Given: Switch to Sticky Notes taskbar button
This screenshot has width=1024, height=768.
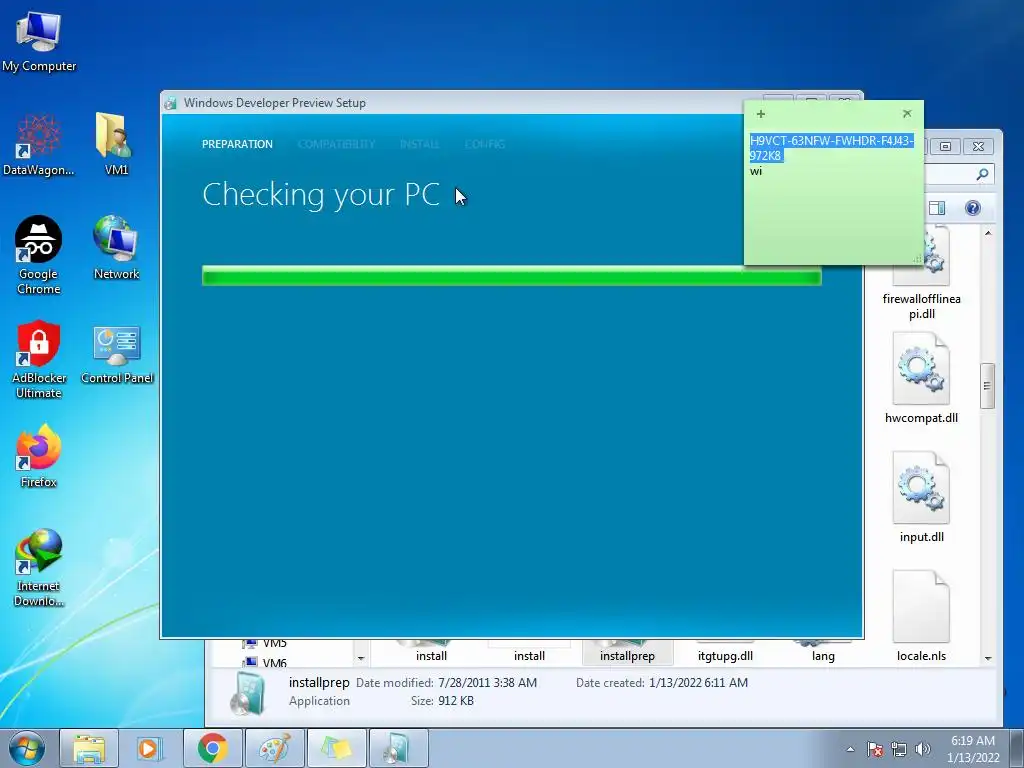Looking at the screenshot, I should click(x=336, y=748).
